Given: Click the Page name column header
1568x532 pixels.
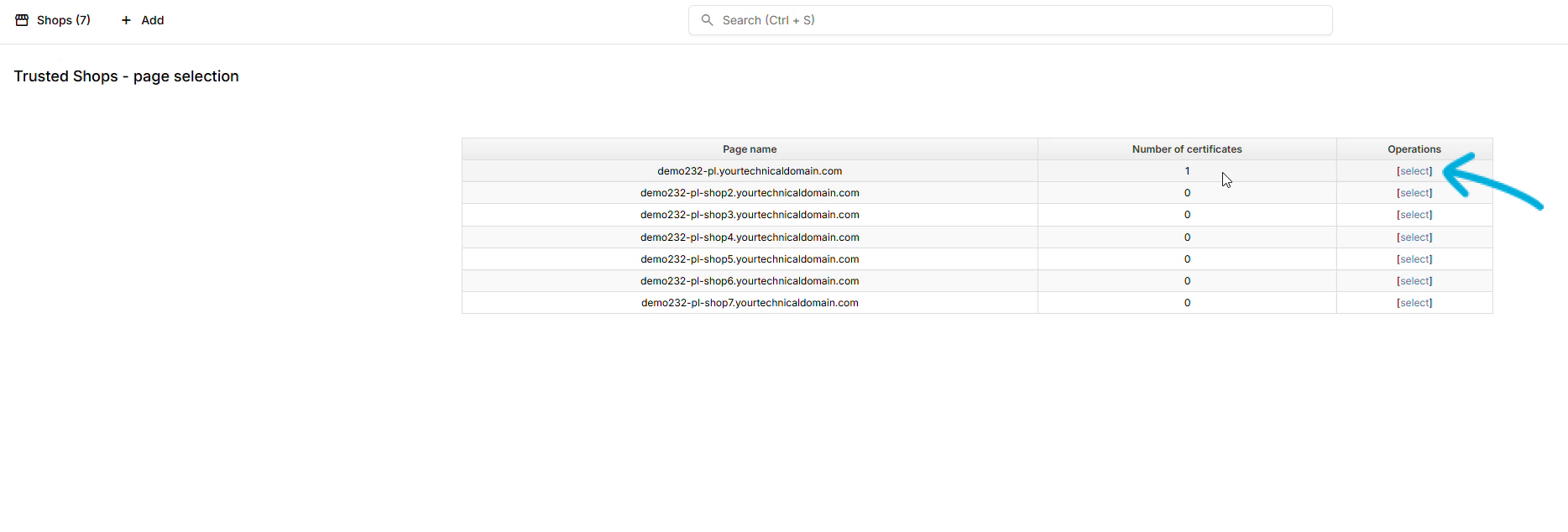Looking at the screenshot, I should (750, 149).
